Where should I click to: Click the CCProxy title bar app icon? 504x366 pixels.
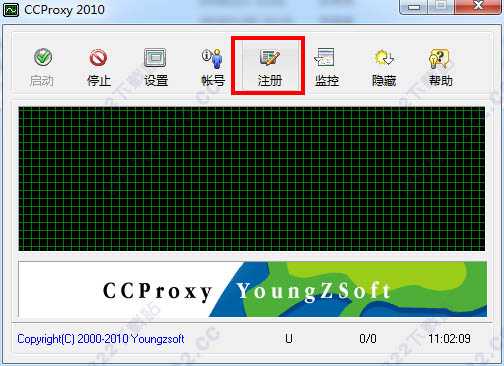pos(11,10)
